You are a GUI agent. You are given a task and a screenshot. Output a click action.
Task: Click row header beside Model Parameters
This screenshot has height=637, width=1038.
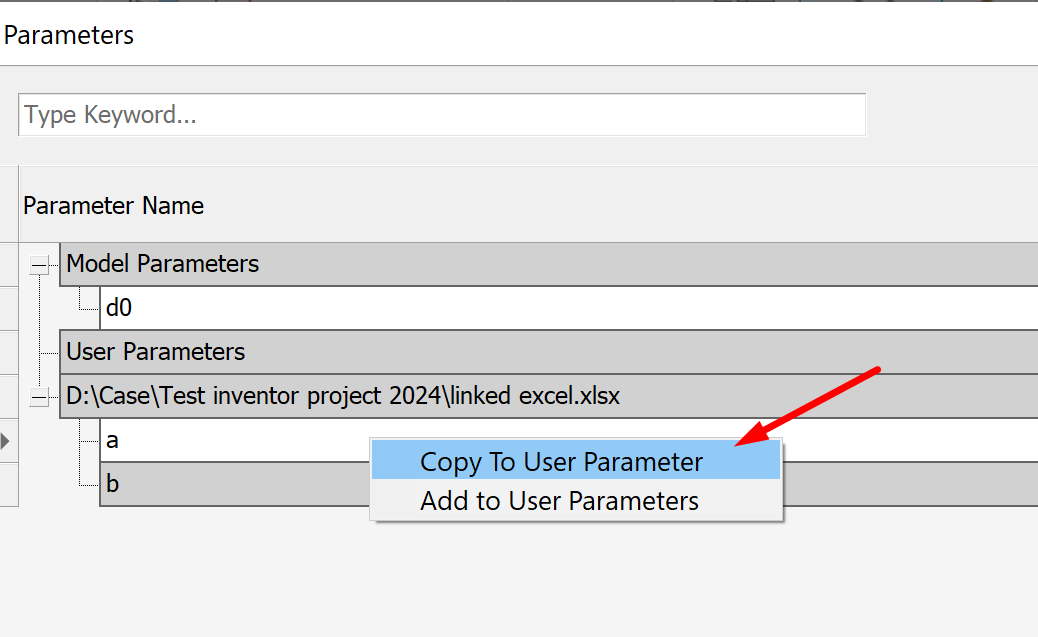(8, 264)
